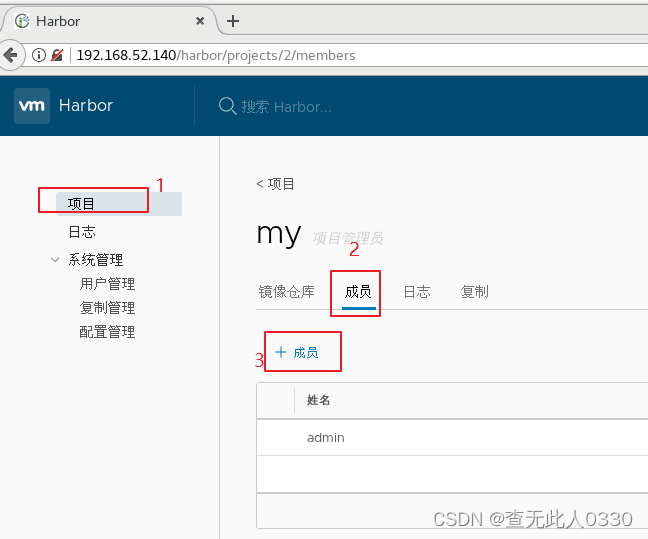Open 日志 in the left sidebar

82,232
